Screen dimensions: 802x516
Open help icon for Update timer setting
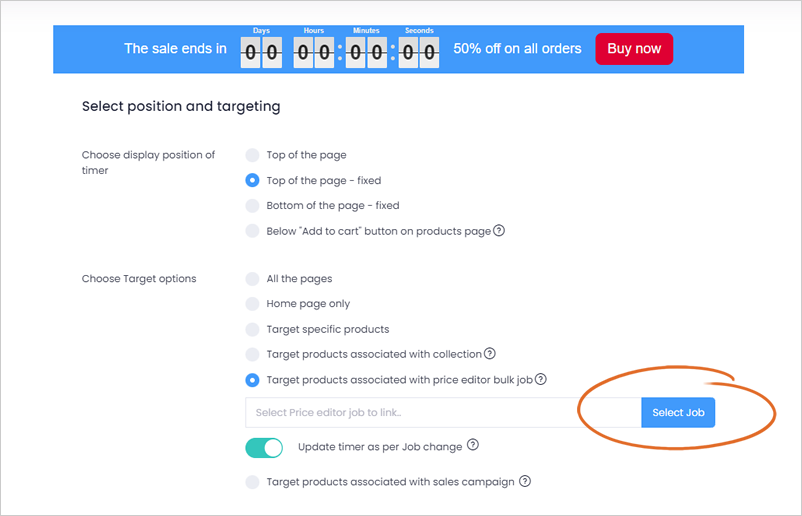tap(473, 445)
